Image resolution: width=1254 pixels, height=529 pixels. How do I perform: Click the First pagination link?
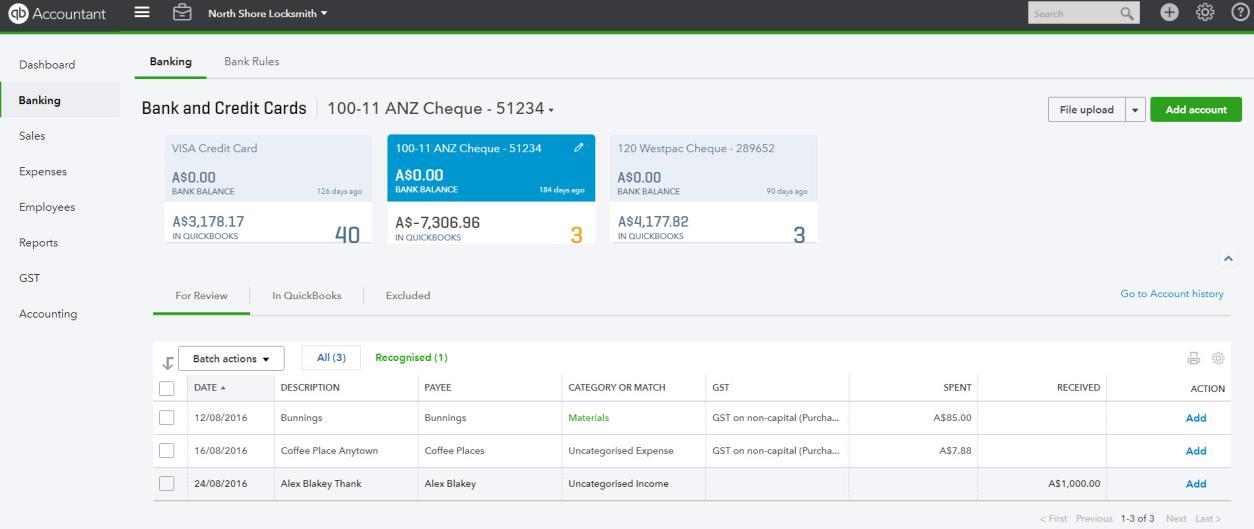1054,519
